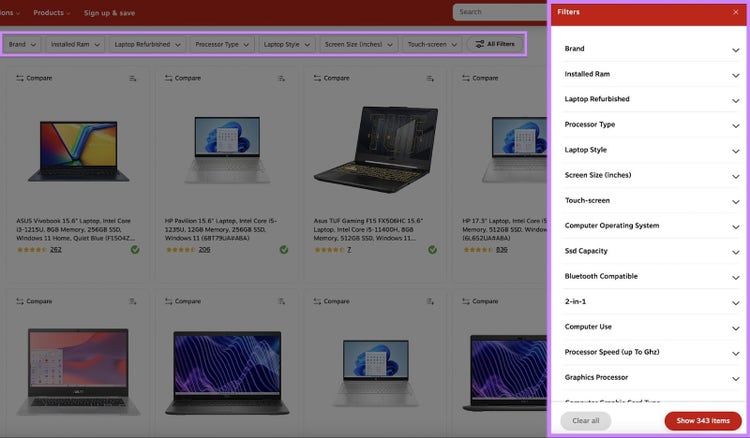The height and width of the screenshot is (438, 750).
Task: Expand Bluetooth Compatible filter section
Action: coord(651,276)
